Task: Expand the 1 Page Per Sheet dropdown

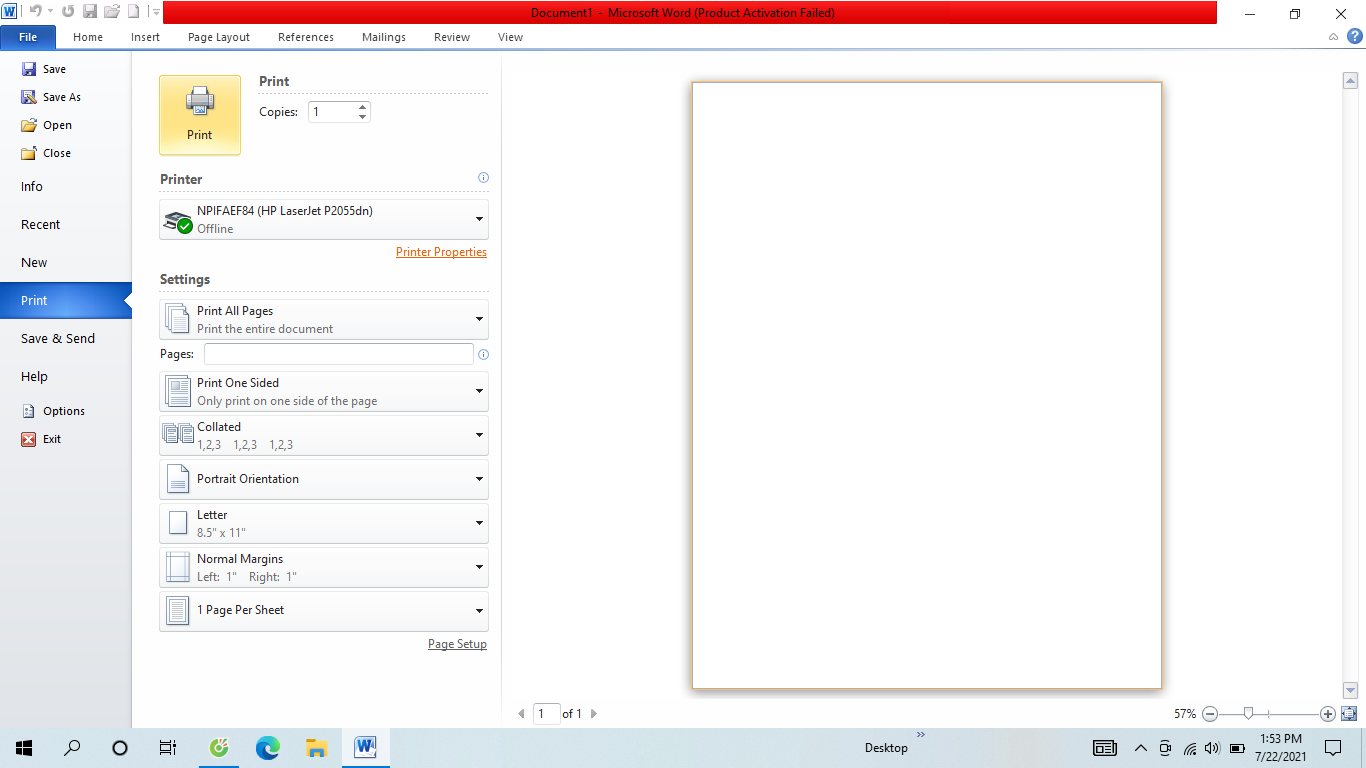Action: 324,611
